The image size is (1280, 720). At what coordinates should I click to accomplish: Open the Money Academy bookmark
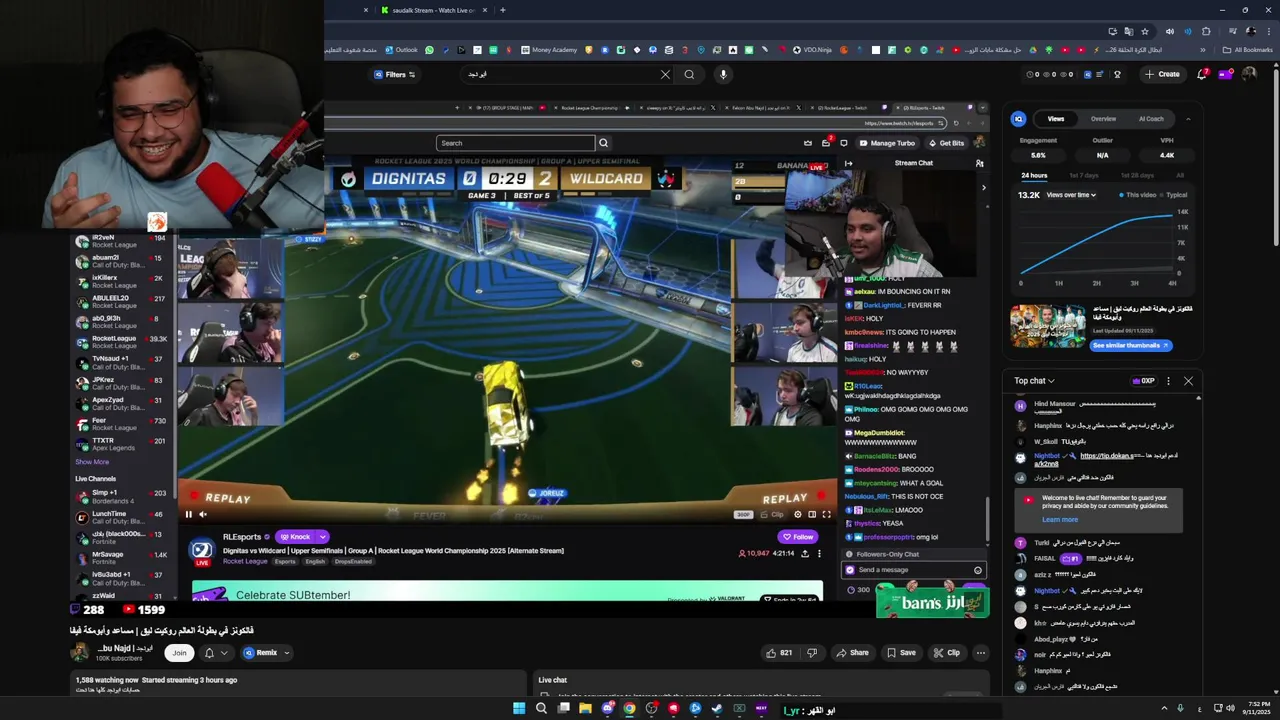coord(549,50)
